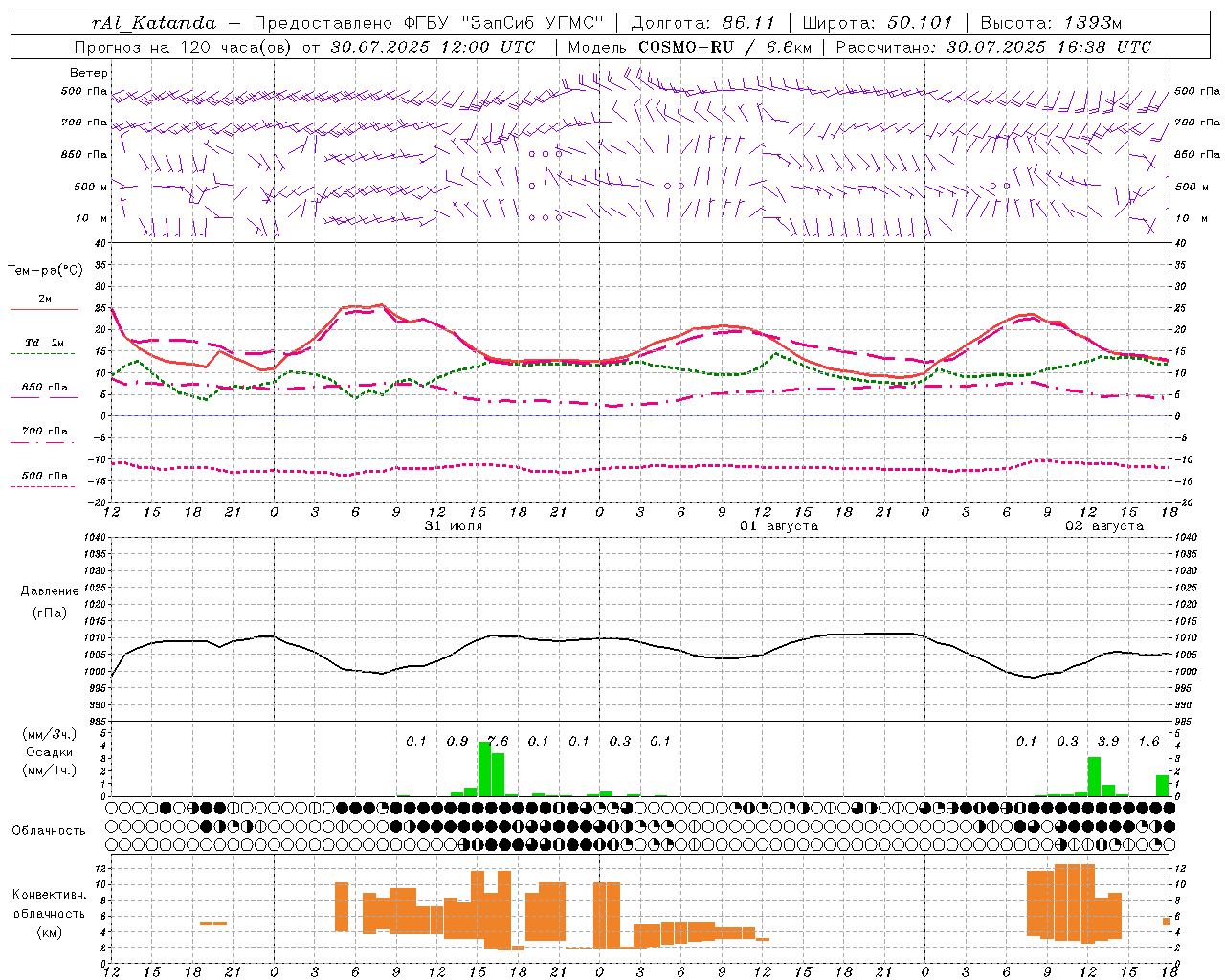This screenshot has height=980, width=1225.
Task: Click the Осадки precipitation panel label
Action: (x=49, y=752)
